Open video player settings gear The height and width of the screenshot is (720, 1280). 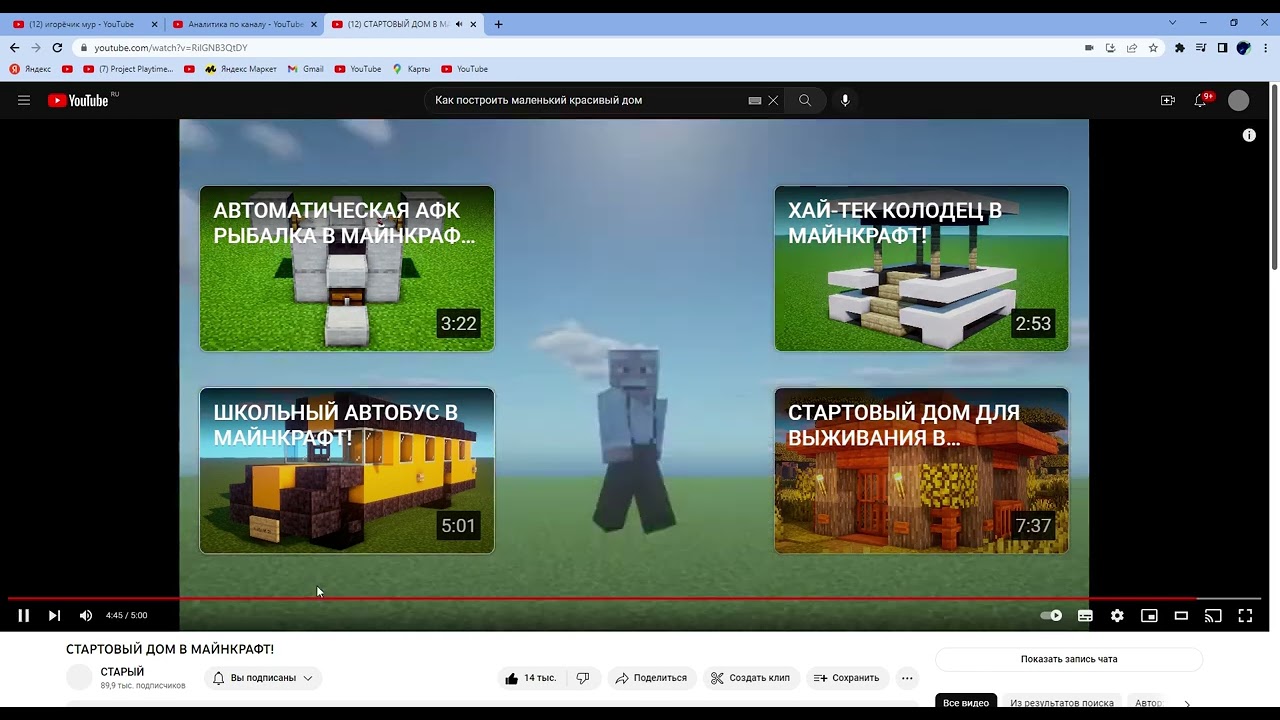1117,616
